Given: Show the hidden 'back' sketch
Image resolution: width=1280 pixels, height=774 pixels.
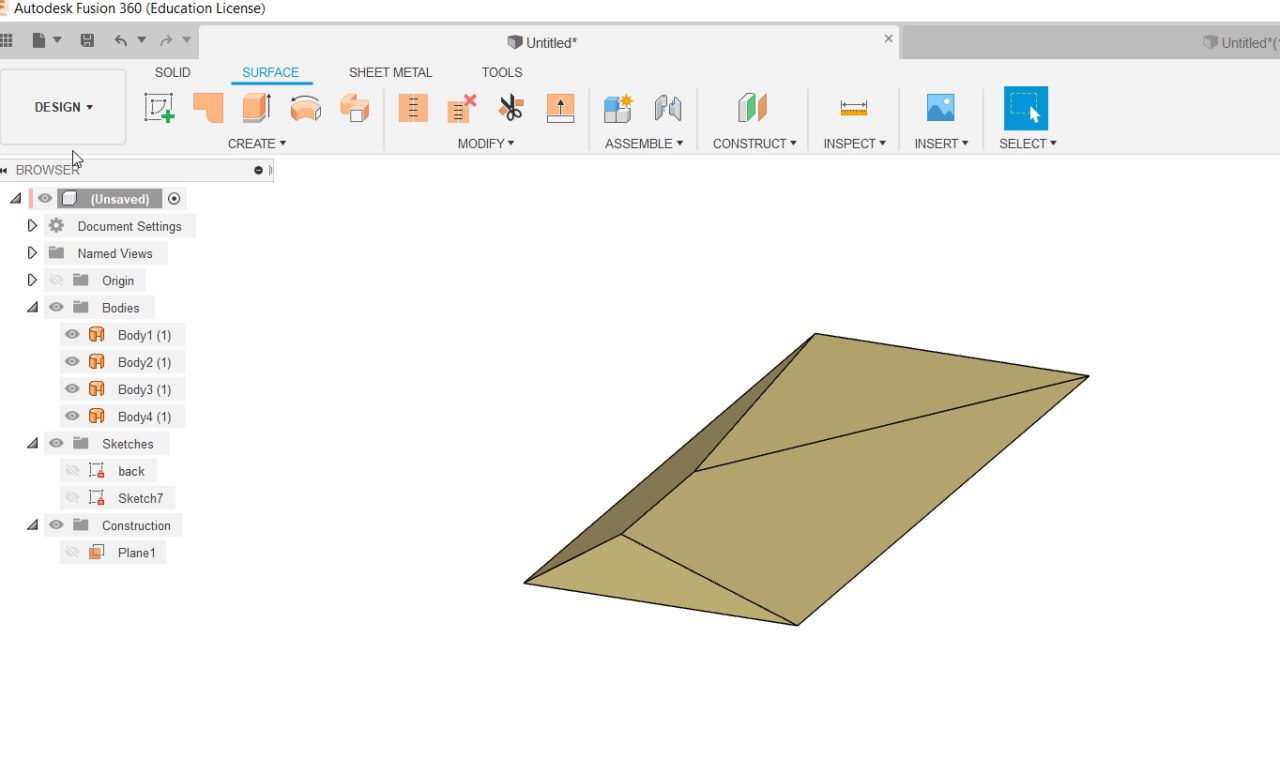Looking at the screenshot, I should point(72,471).
